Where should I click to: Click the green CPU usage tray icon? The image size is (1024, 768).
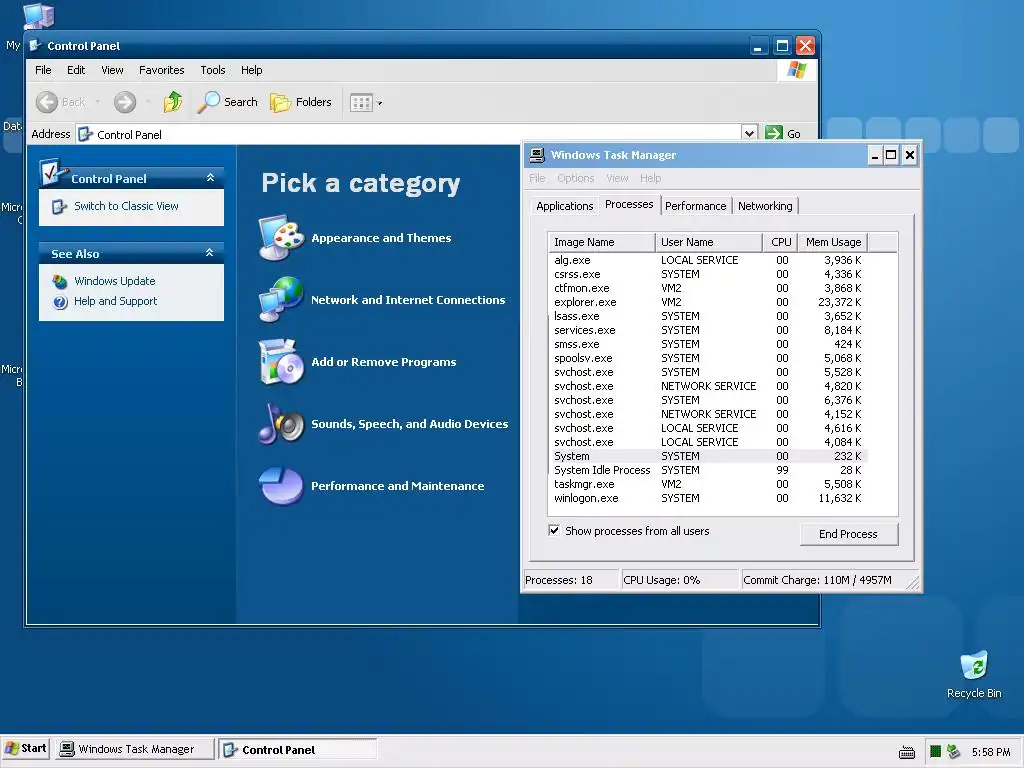pos(935,752)
